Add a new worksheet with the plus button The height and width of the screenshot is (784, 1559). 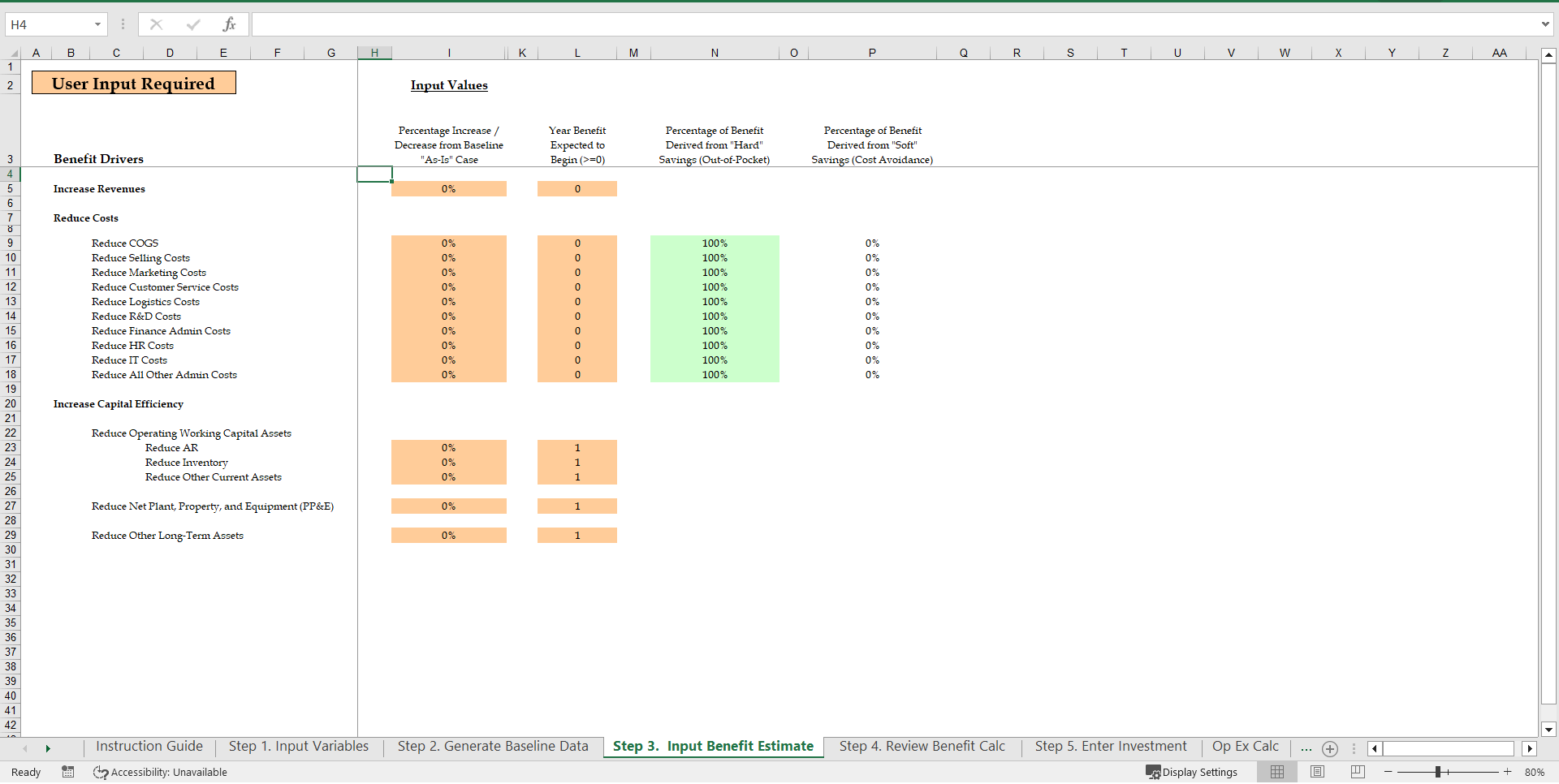tap(1329, 748)
